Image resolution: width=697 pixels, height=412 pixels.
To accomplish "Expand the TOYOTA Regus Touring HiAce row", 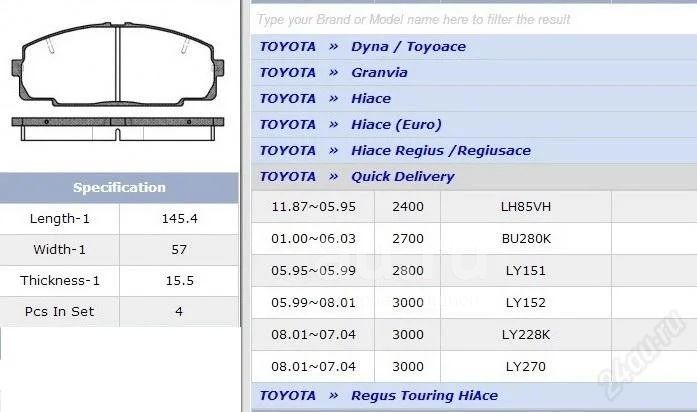I will click(x=474, y=396).
